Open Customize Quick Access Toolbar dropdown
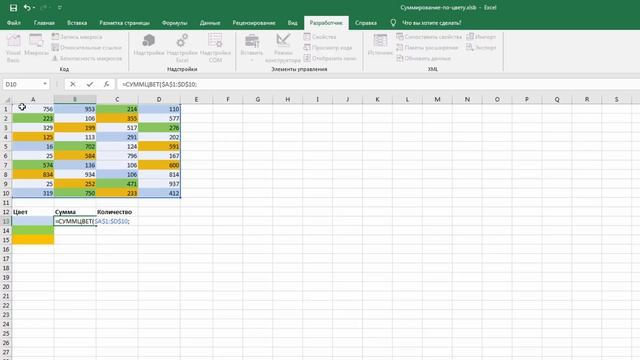The width and height of the screenshot is (640, 360). (x=60, y=8)
